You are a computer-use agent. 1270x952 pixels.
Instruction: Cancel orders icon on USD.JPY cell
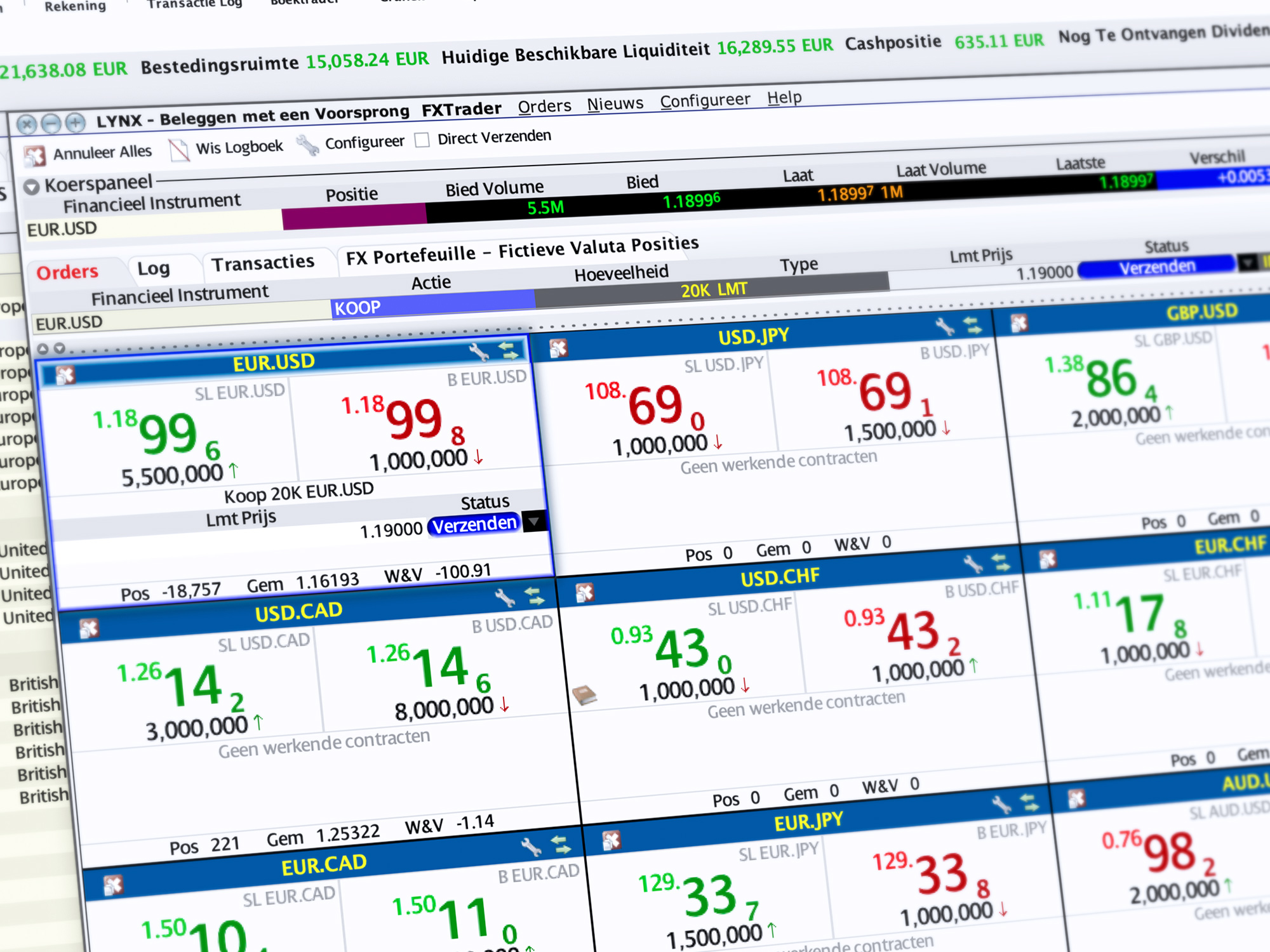pos(558,348)
